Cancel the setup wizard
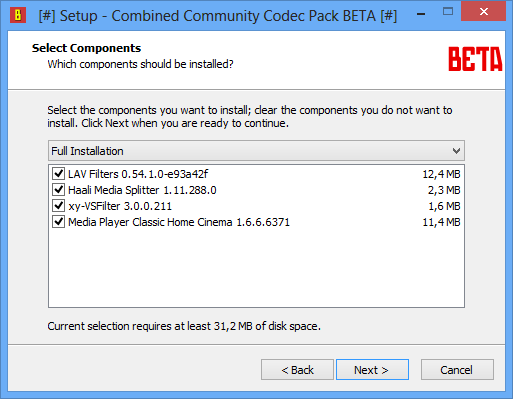Image resolution: width=513 pixels, height=399 pixels. [x=457, y=370]
